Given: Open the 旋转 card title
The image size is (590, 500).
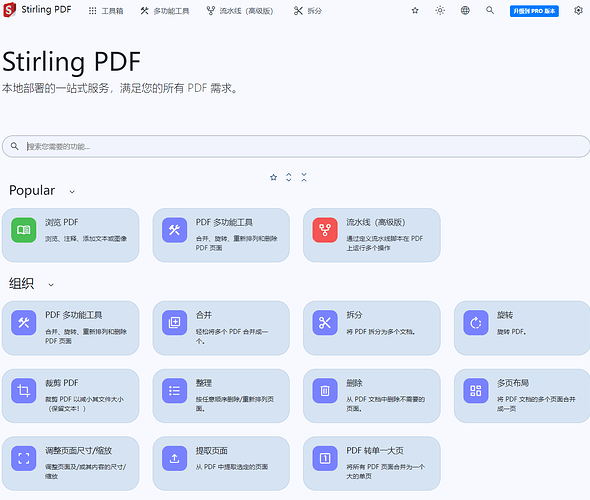Looking at the screenshot, I should coord(505,315).
